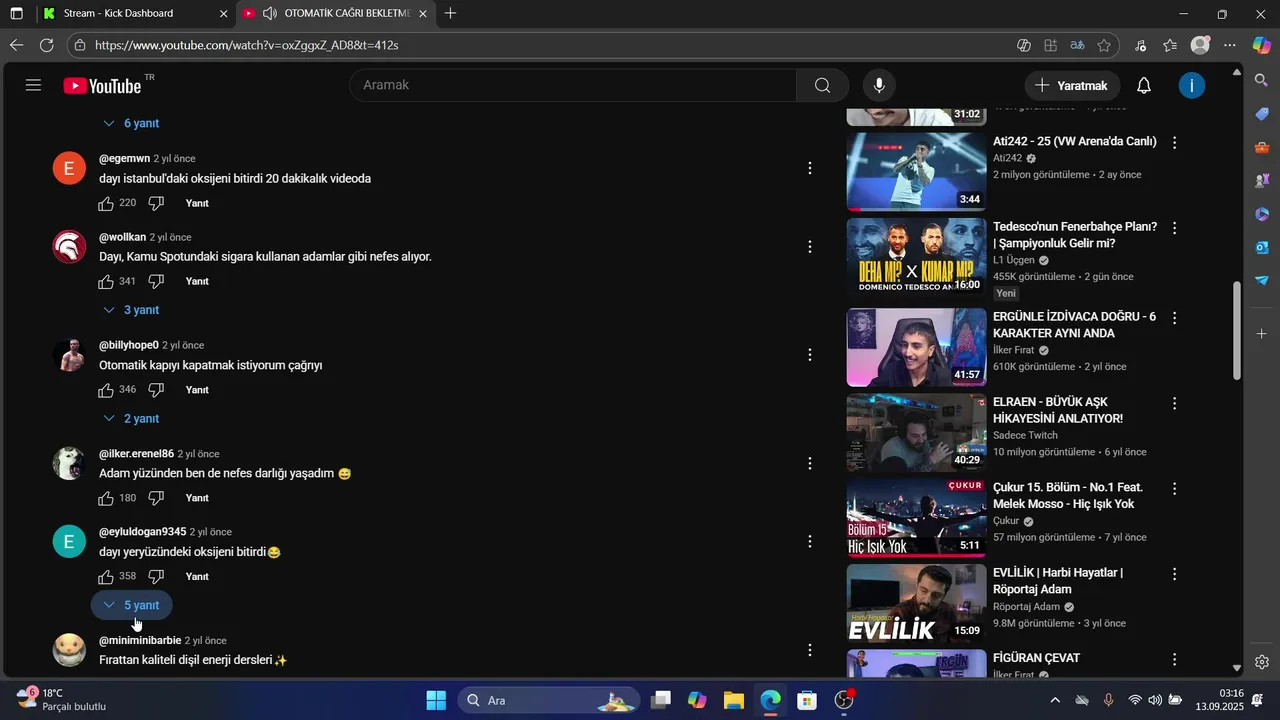
Task: Open more options for @ilker.erenel86 comment
Action: [810, 463]
